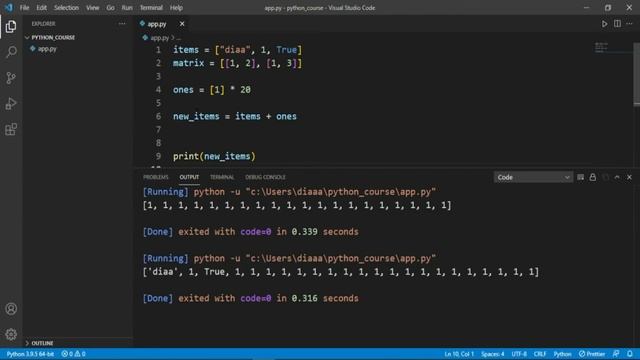640x360 pixels.
Task: Switch to the PROBLEMS panel tab
Action: [156, 177]
